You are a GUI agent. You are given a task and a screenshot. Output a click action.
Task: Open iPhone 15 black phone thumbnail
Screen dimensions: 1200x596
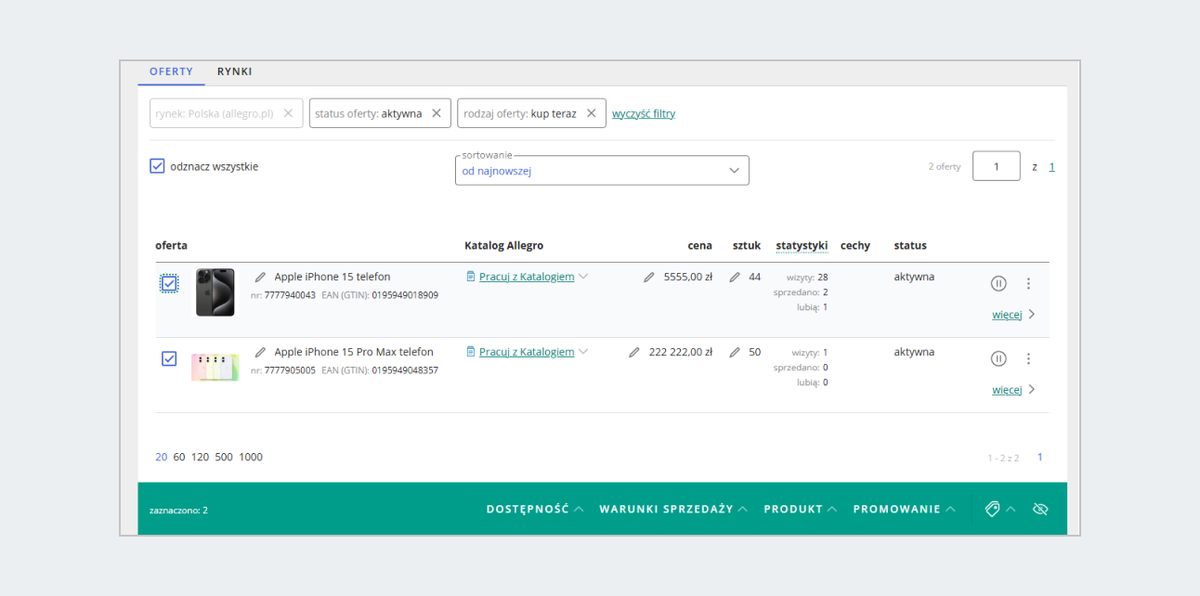coord(215,292)
